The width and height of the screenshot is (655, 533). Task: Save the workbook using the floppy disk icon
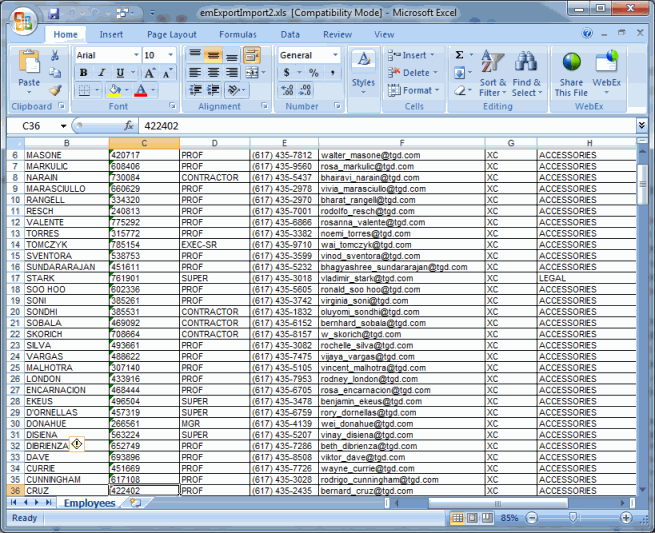pyautogui.click(x=53, y=14)
